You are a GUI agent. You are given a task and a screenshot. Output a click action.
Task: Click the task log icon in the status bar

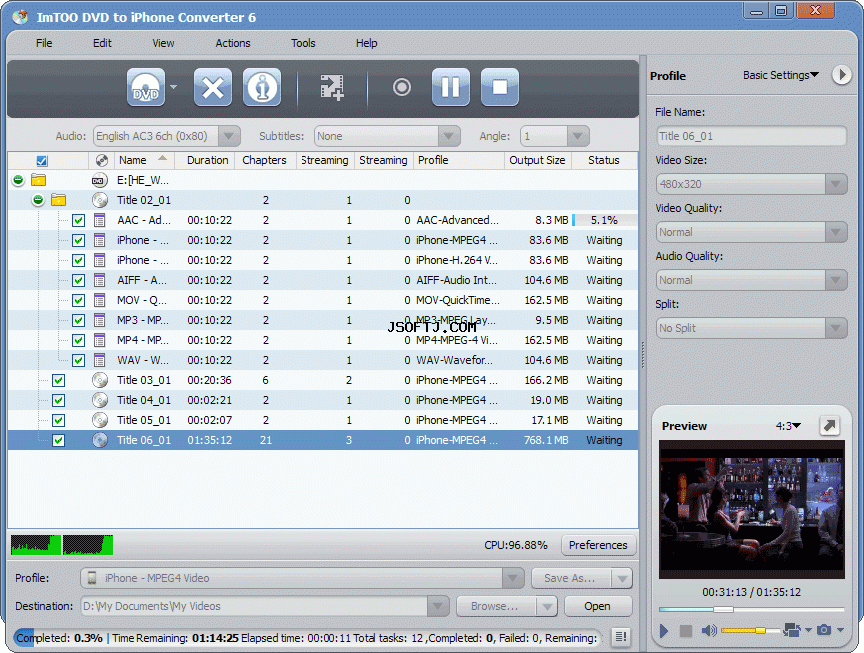point(621,637)
